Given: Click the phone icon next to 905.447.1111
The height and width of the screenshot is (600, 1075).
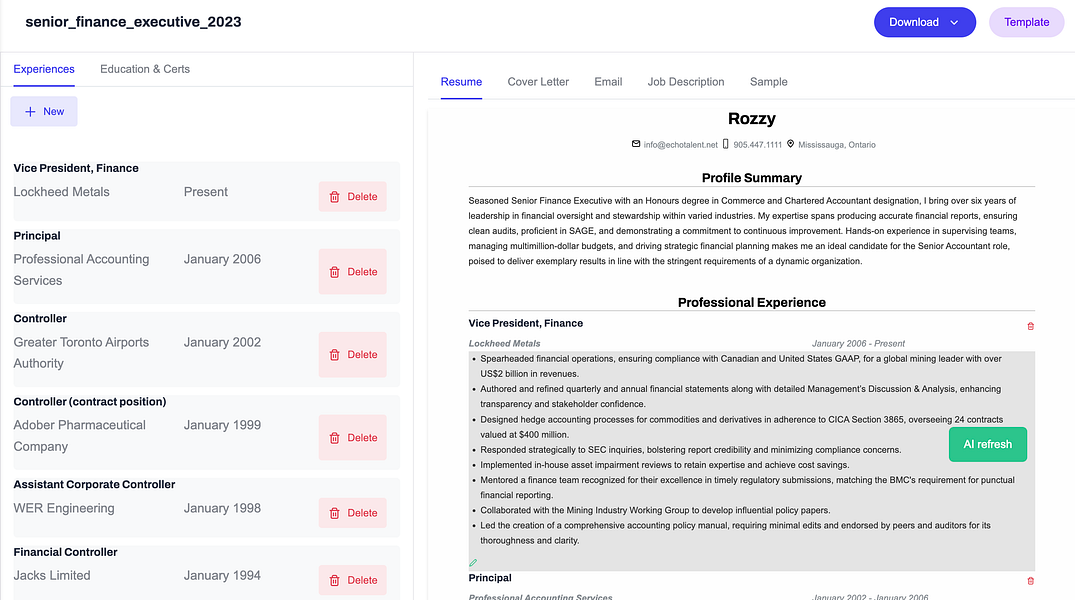Looking at the screenshot, I should 726,143.
